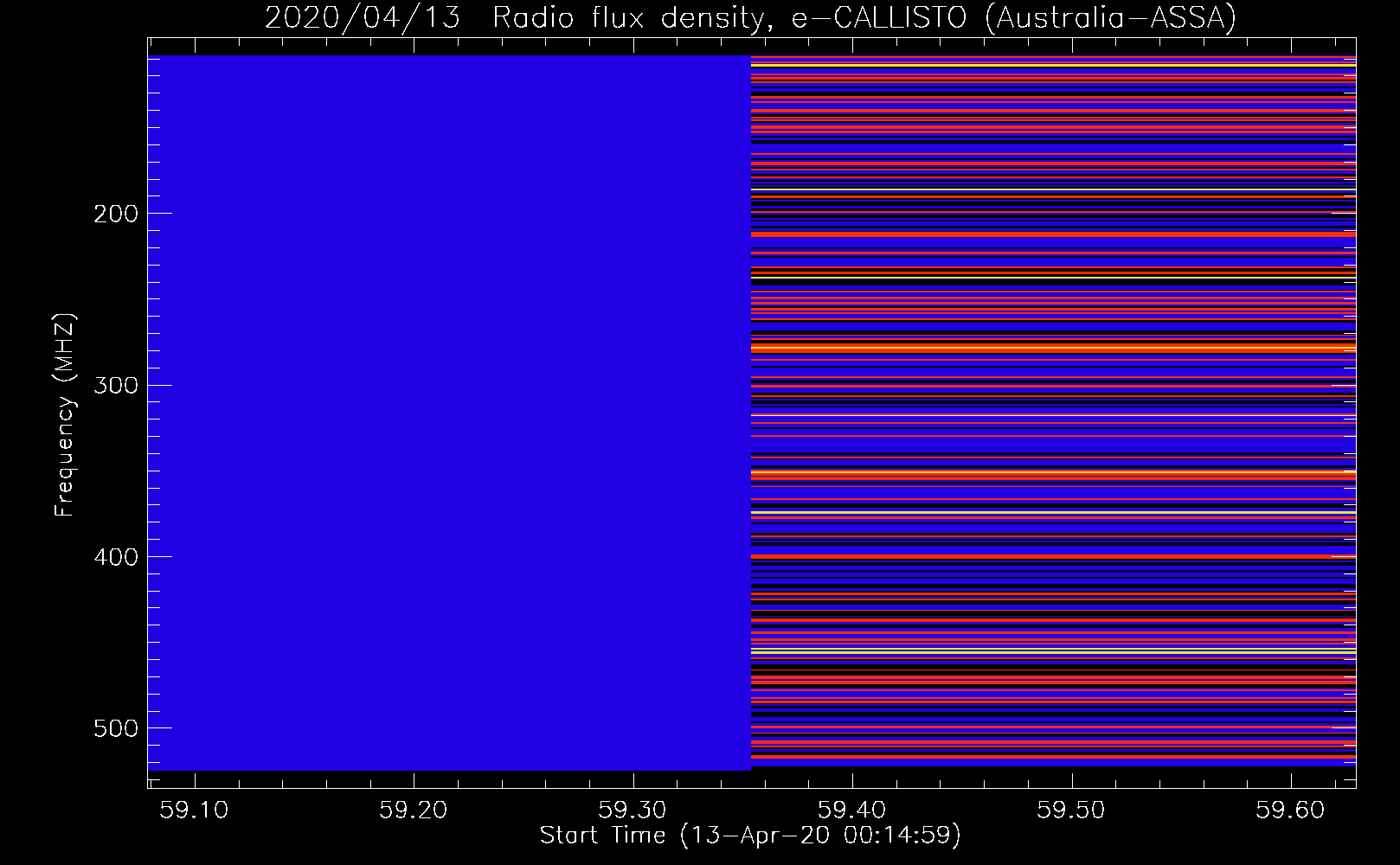Click the 200 frequency tick label
This screenshot has width=1400, height=865.
pyautogui.click(x=115, y=214)
